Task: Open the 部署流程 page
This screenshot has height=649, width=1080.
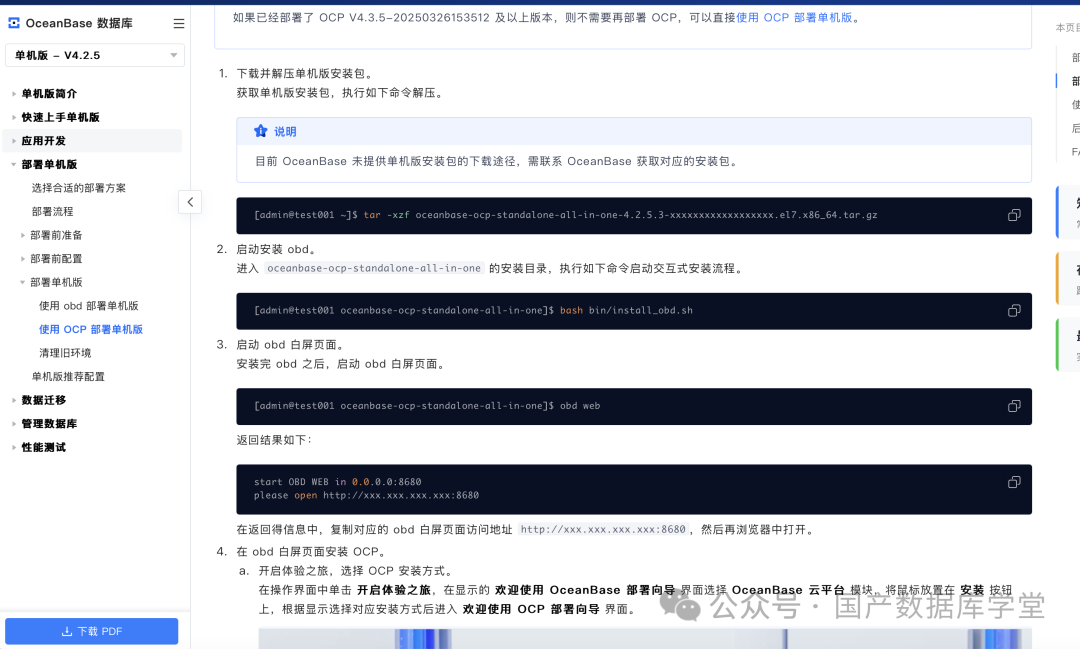Action: click(x=52, y=212)
